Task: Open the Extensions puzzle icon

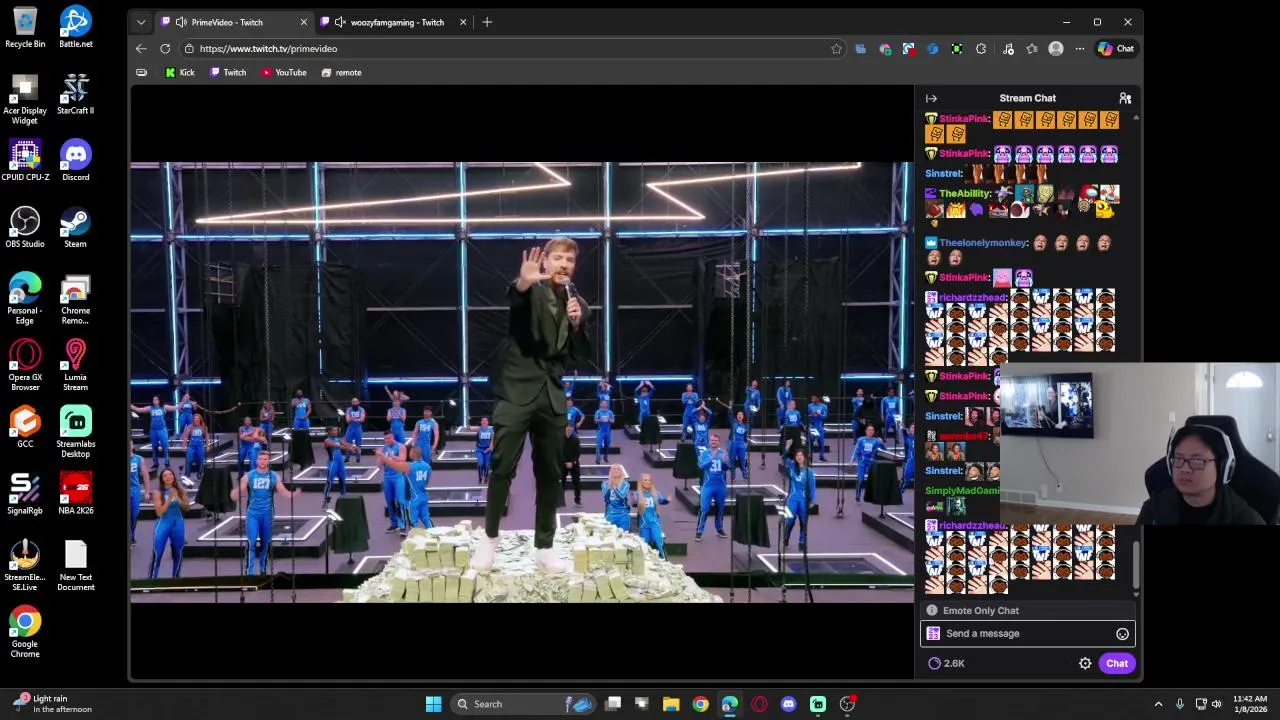Action: coord(981,48)
